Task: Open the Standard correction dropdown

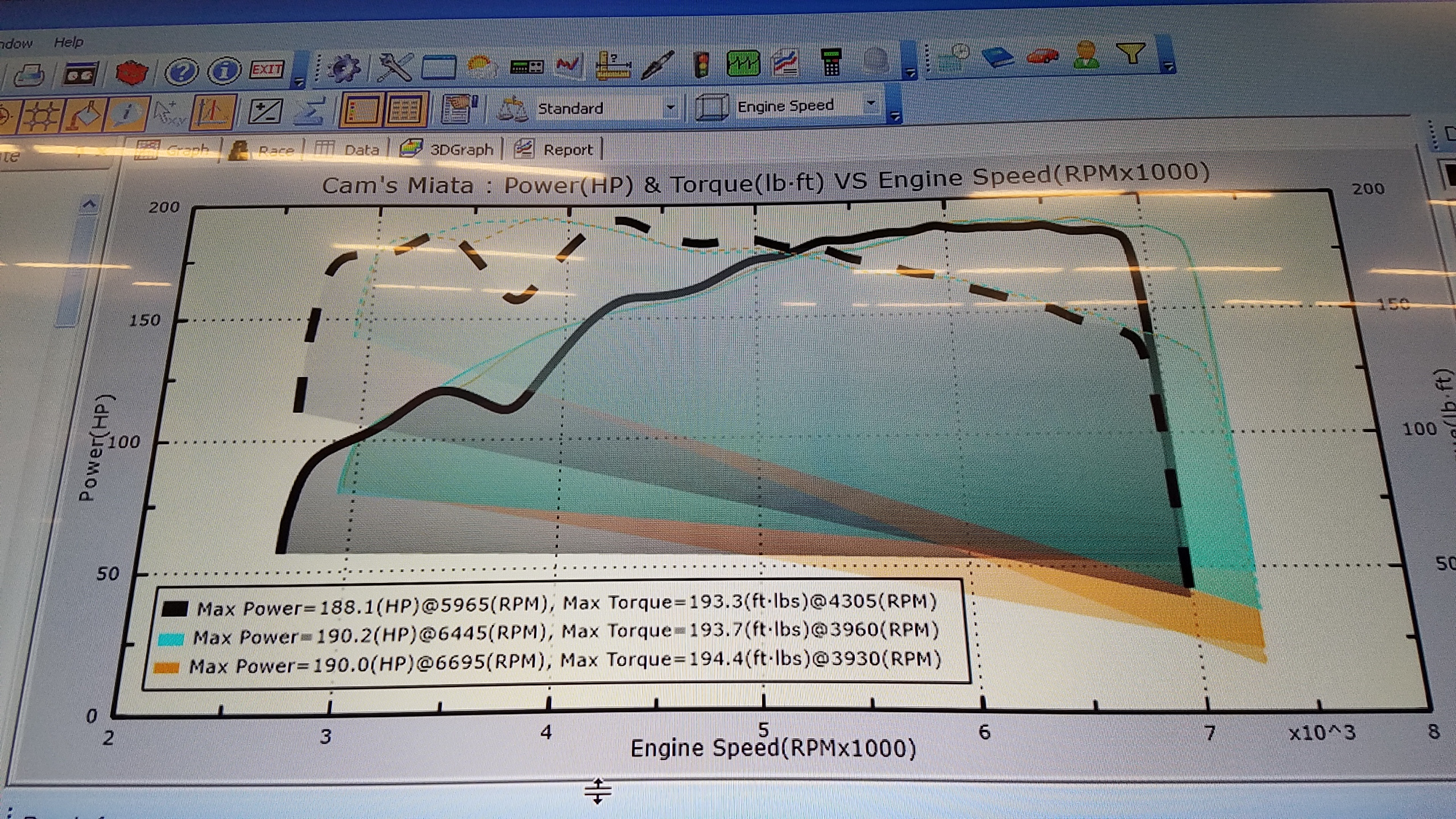Action: [x=670, y=107]
